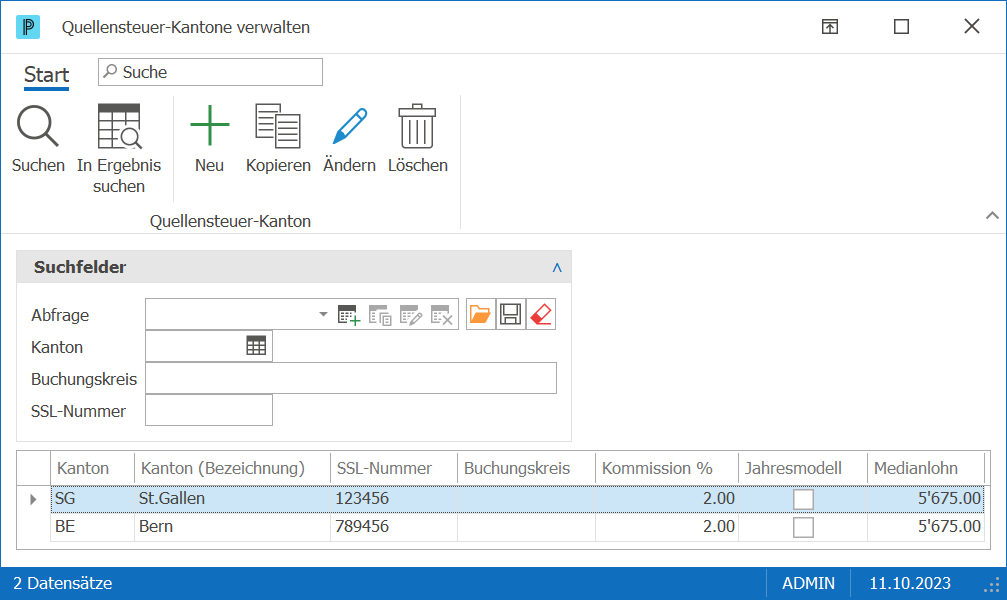Click the date 11.10.2023 in status bar
1007x600 pixels.
coord(909,583)
